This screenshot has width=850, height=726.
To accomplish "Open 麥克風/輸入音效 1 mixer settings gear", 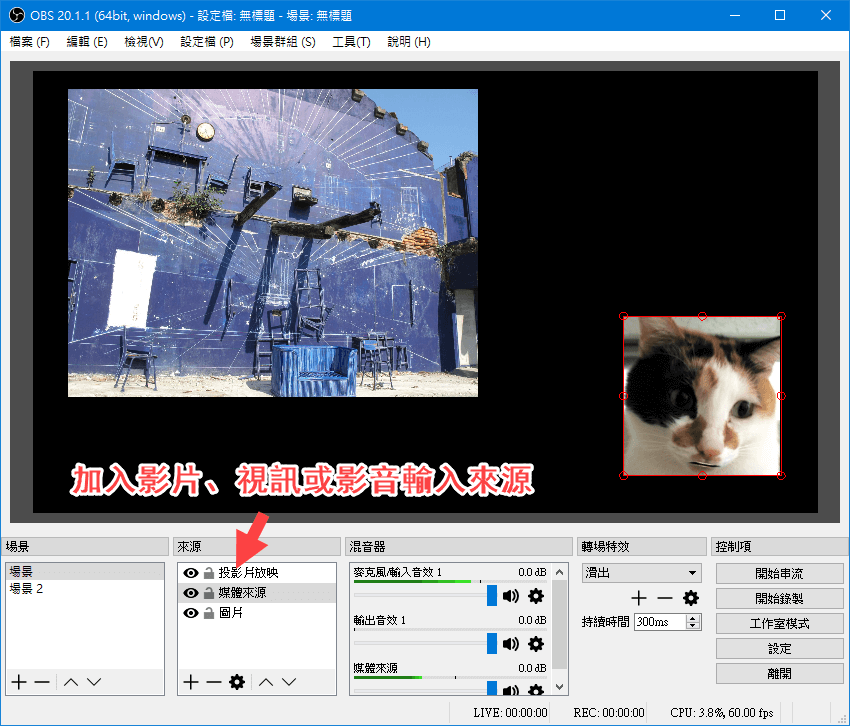I will click(x=536, y=596).
